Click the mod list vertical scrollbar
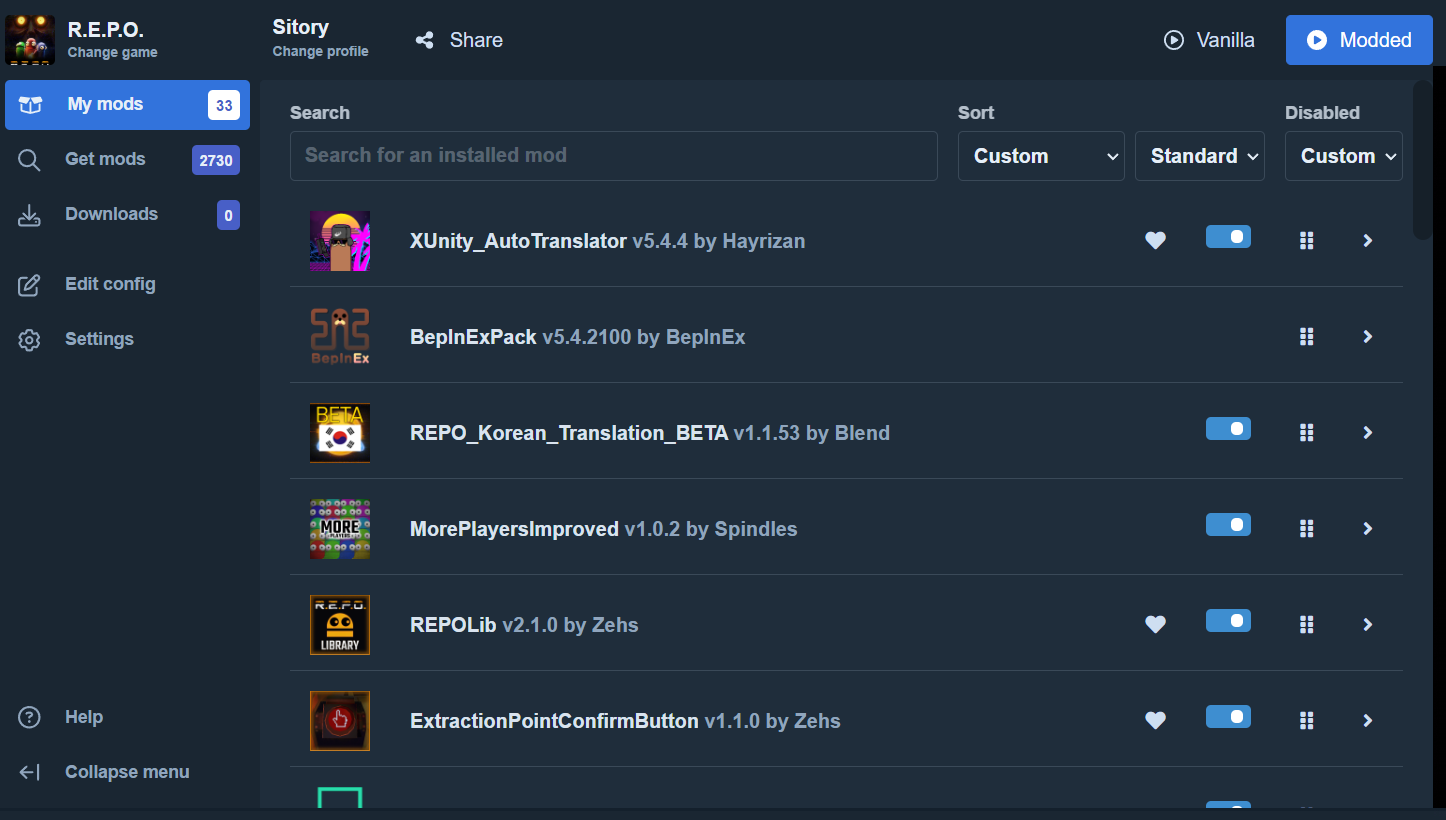The height and width of the screenshot is (820, 1446). (x=1422, y=160)
